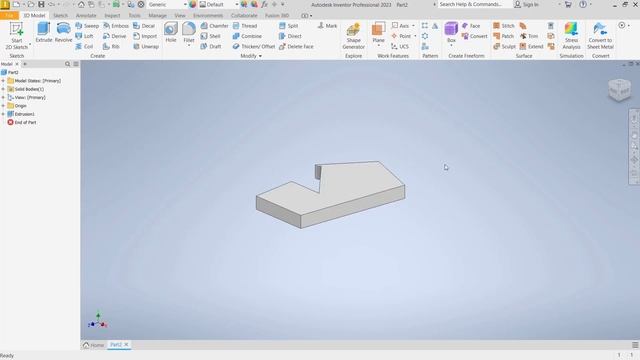640x360 pixels.
Task: Expand Model States node
Action: 3,81
